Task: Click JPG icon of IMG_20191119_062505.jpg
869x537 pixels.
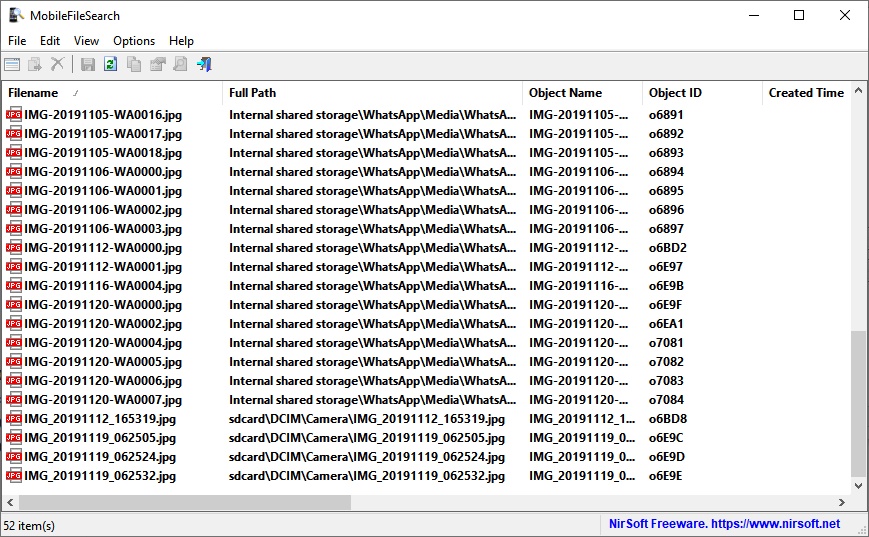Action: 14,438
